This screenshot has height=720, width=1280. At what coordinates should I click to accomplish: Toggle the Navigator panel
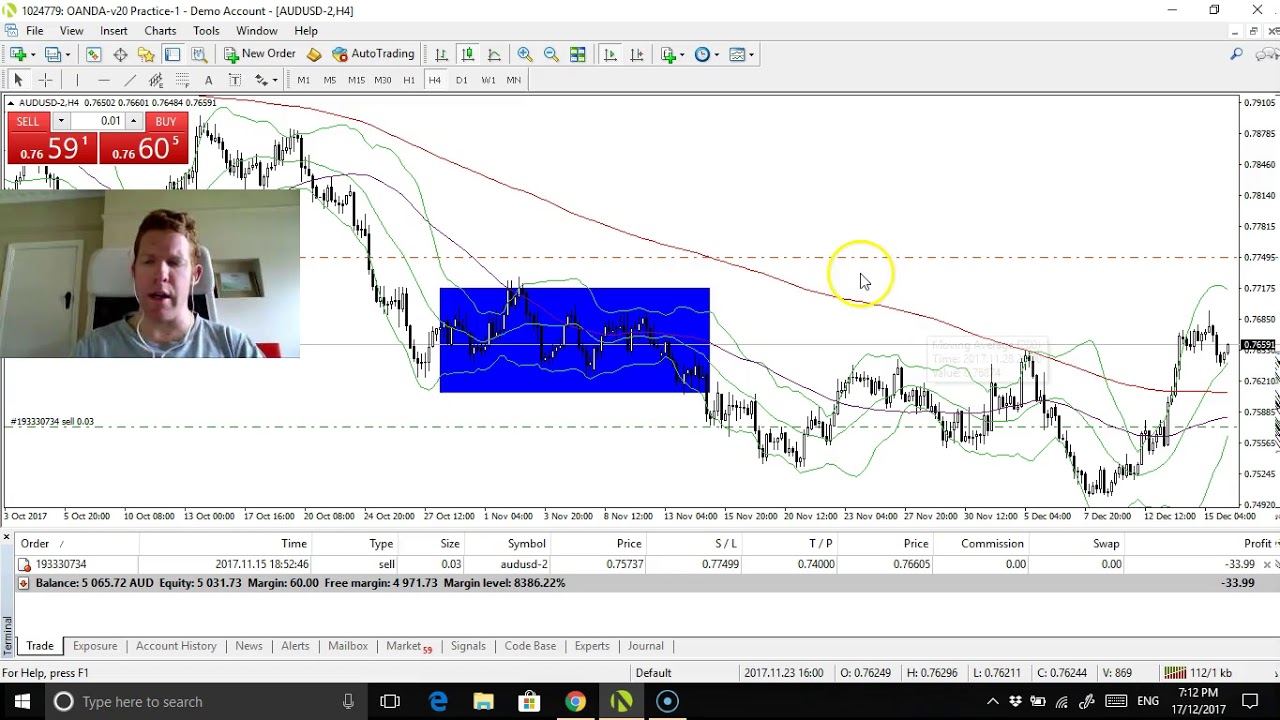pyautogui.click(x=146, y=54)
